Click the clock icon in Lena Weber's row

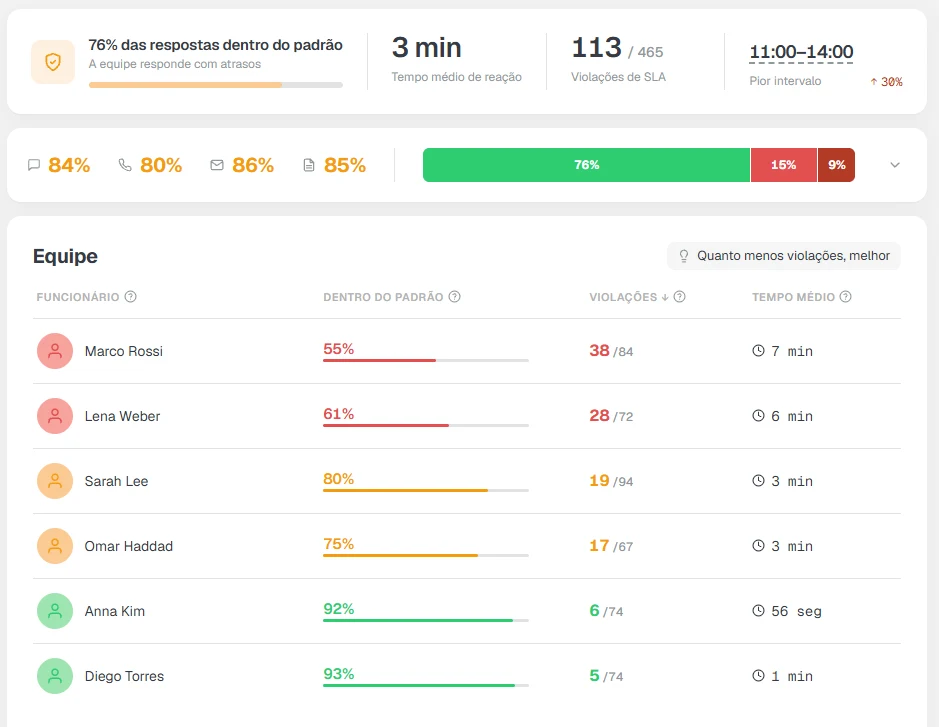coord(758,415)
